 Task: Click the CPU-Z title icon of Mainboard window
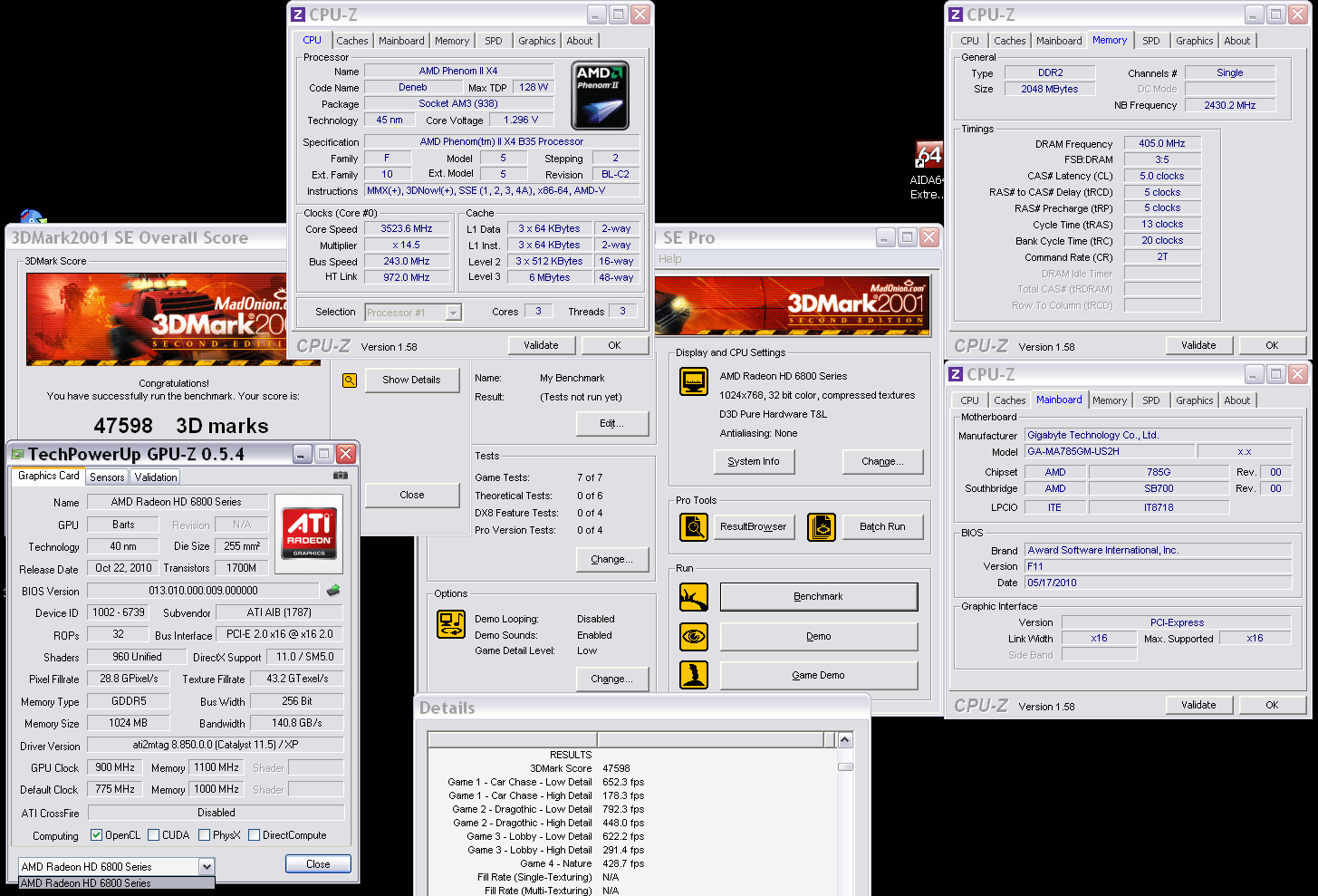point(956,374)
